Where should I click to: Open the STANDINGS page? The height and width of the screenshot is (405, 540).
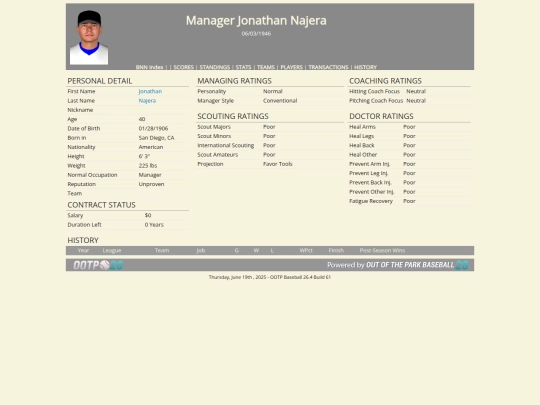pos(215,67)
